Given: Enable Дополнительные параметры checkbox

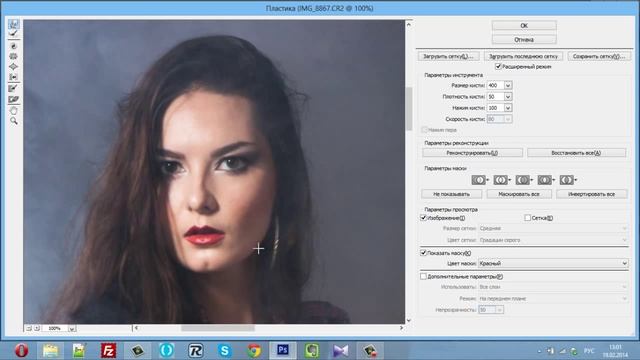Looking at the screenshot, I should pyautogui.click(x=423, y=277).
